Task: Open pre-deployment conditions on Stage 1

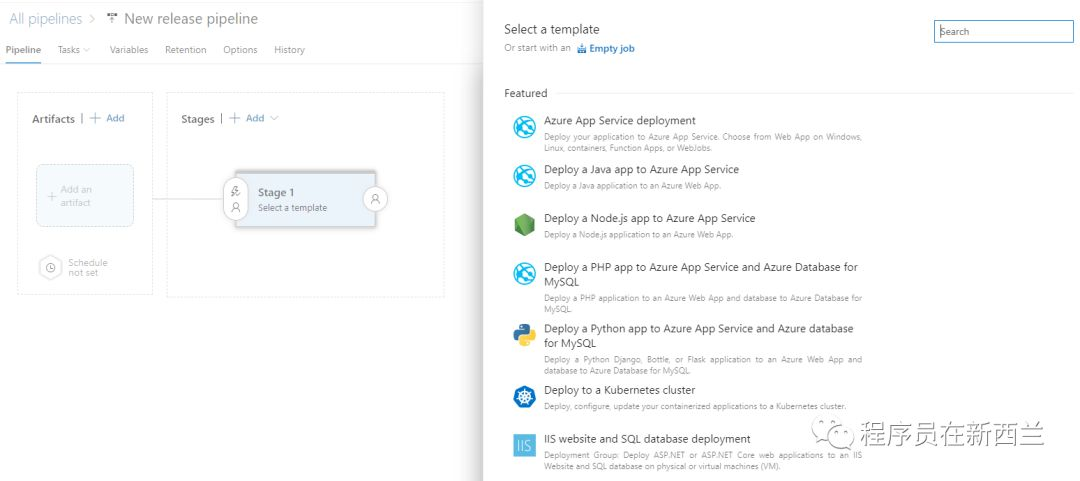Action: coord(236,199)
